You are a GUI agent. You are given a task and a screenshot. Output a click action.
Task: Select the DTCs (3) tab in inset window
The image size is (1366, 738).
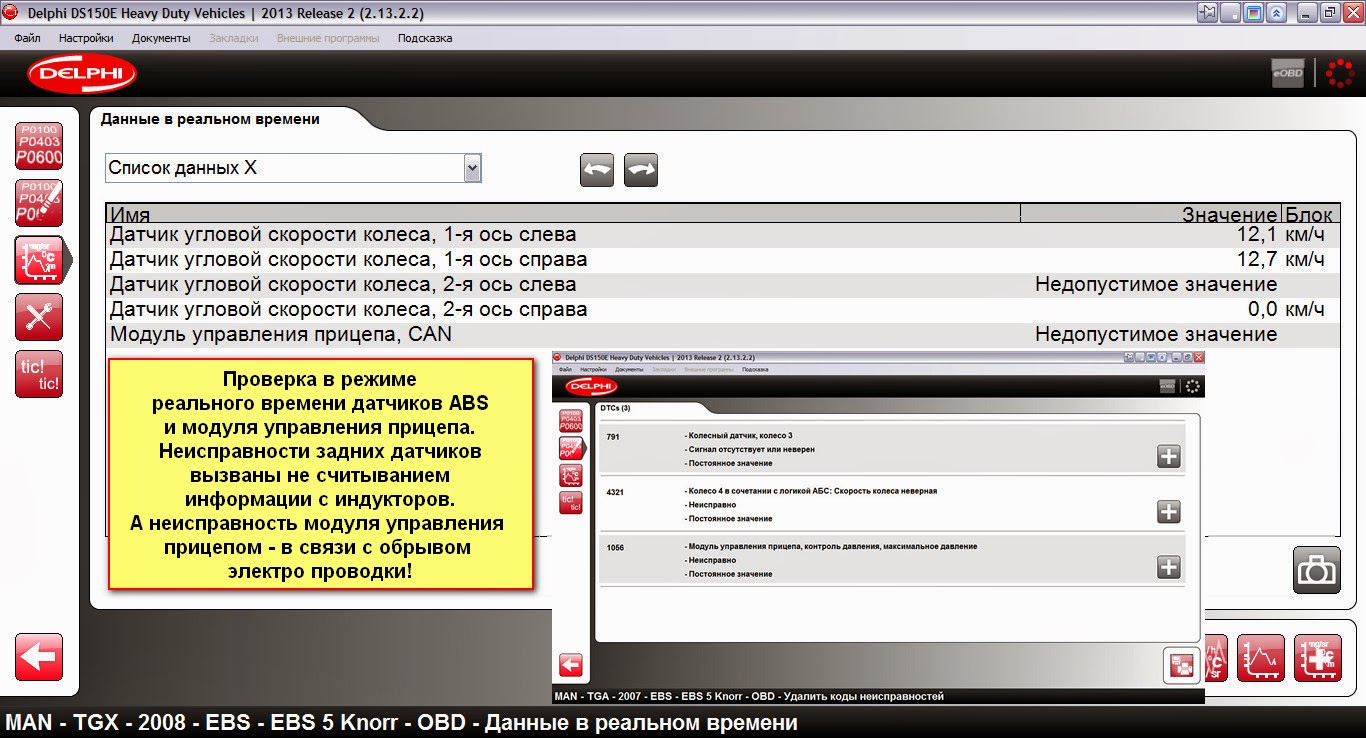coord(615,408)
